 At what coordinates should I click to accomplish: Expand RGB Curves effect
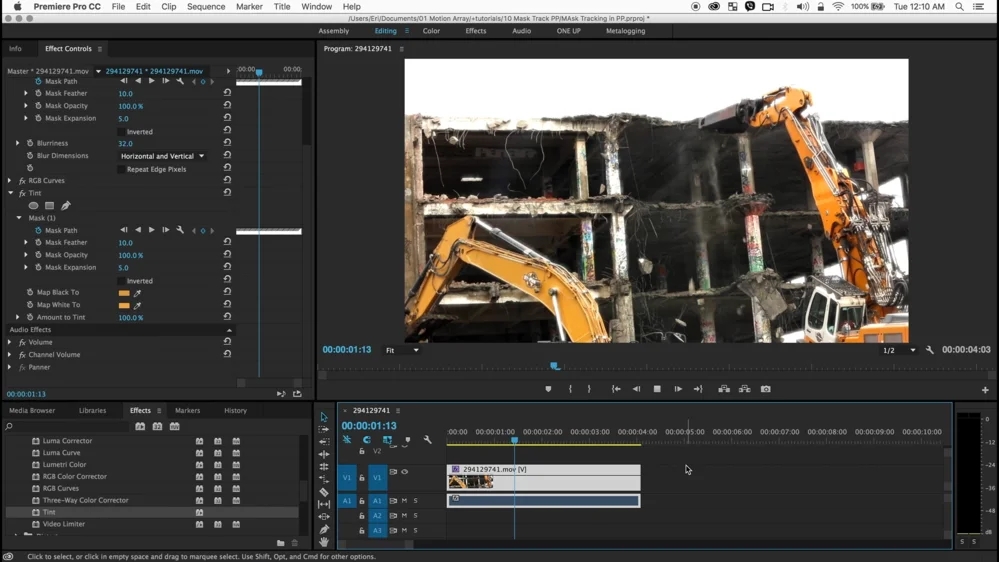click(x=10, y=180)
